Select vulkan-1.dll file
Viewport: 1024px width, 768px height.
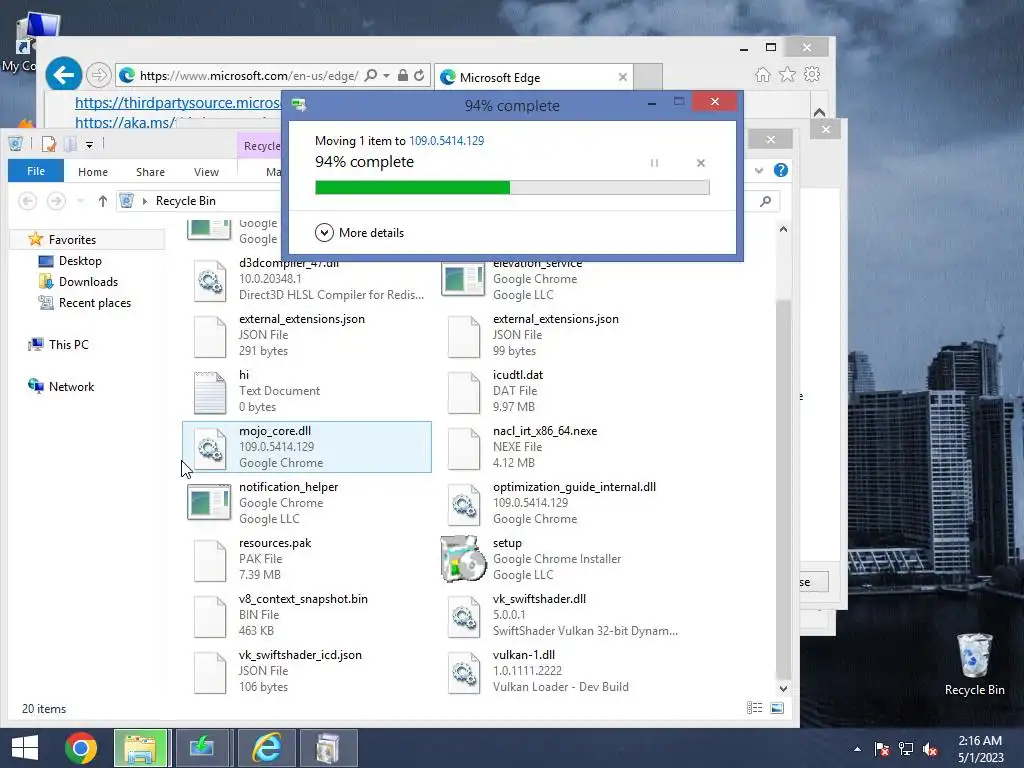[x=562, y=671]
